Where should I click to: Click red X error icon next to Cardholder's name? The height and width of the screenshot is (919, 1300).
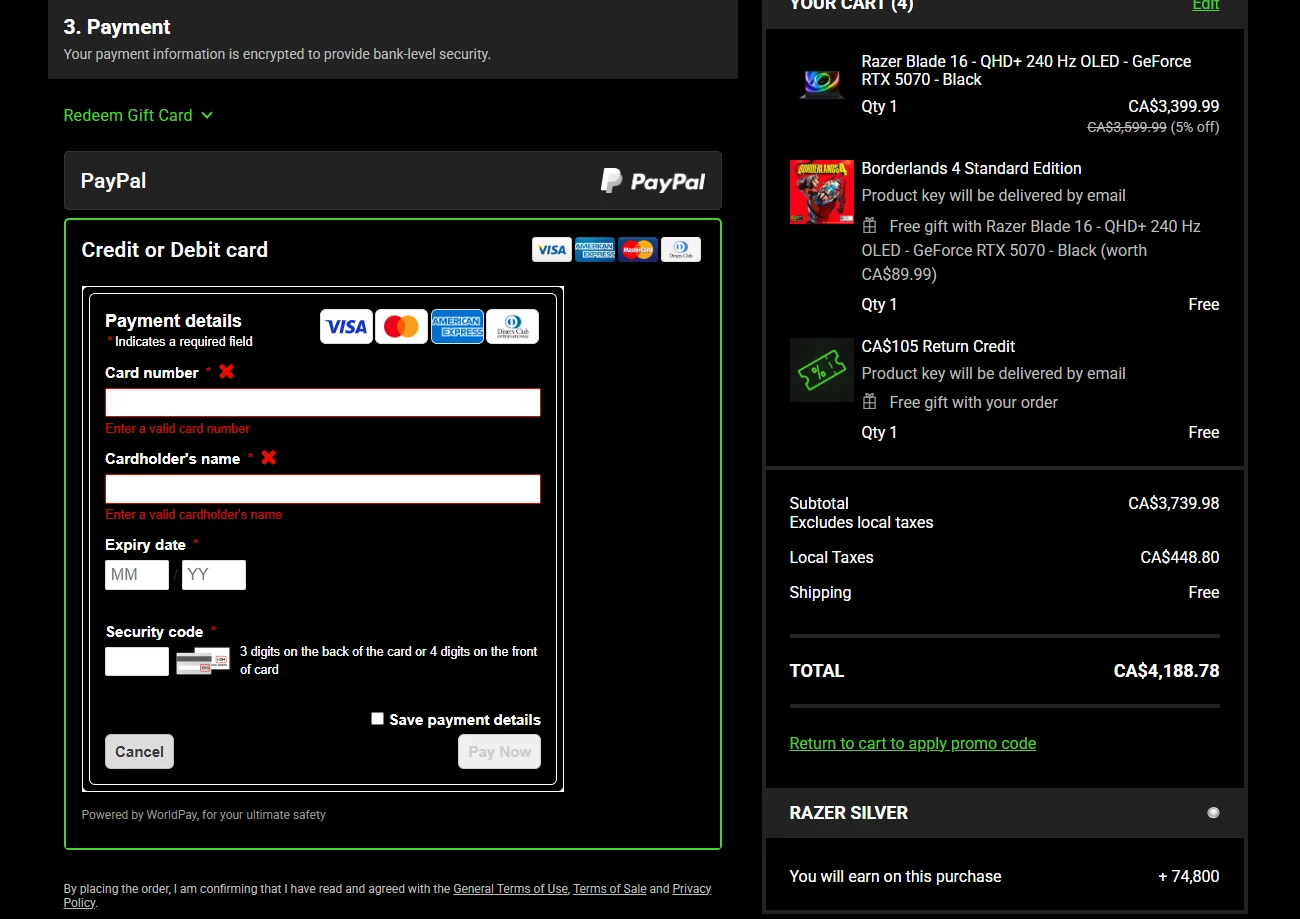coord(269,457)
